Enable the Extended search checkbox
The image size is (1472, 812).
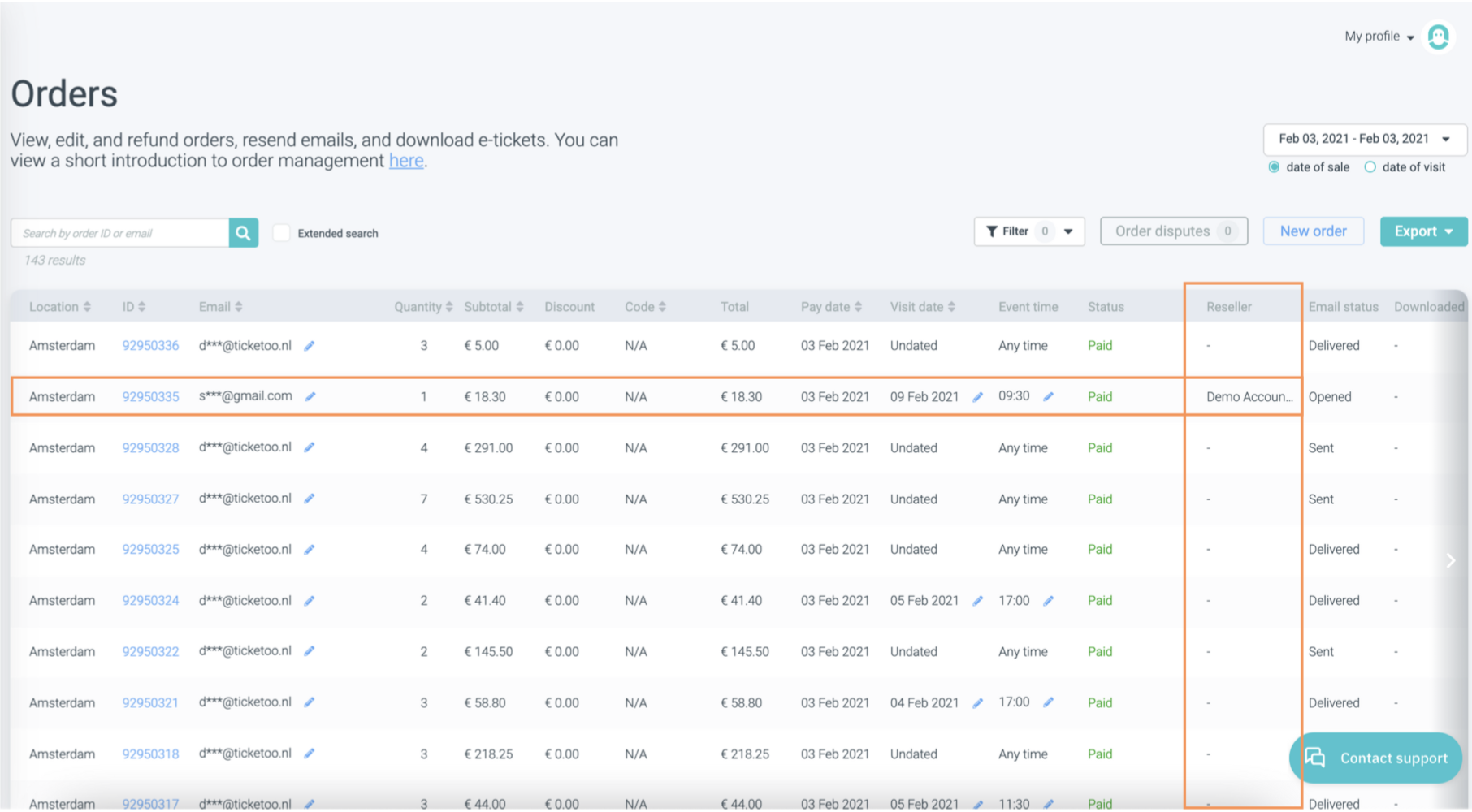click(x=281, y=233)
